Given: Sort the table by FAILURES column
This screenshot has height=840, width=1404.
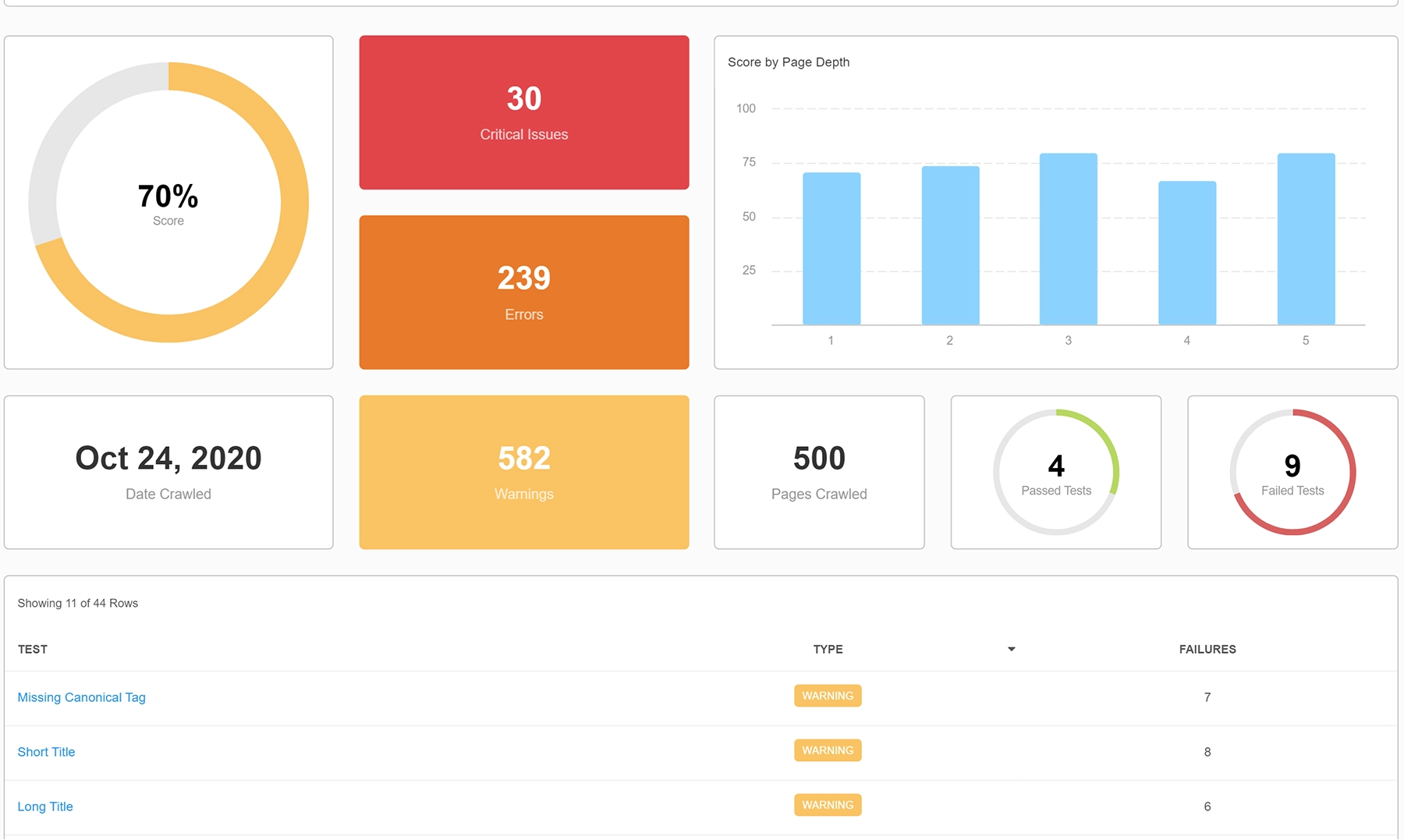Looking at the screenshot, I should pyautogui.click(x=1207, y=648).
